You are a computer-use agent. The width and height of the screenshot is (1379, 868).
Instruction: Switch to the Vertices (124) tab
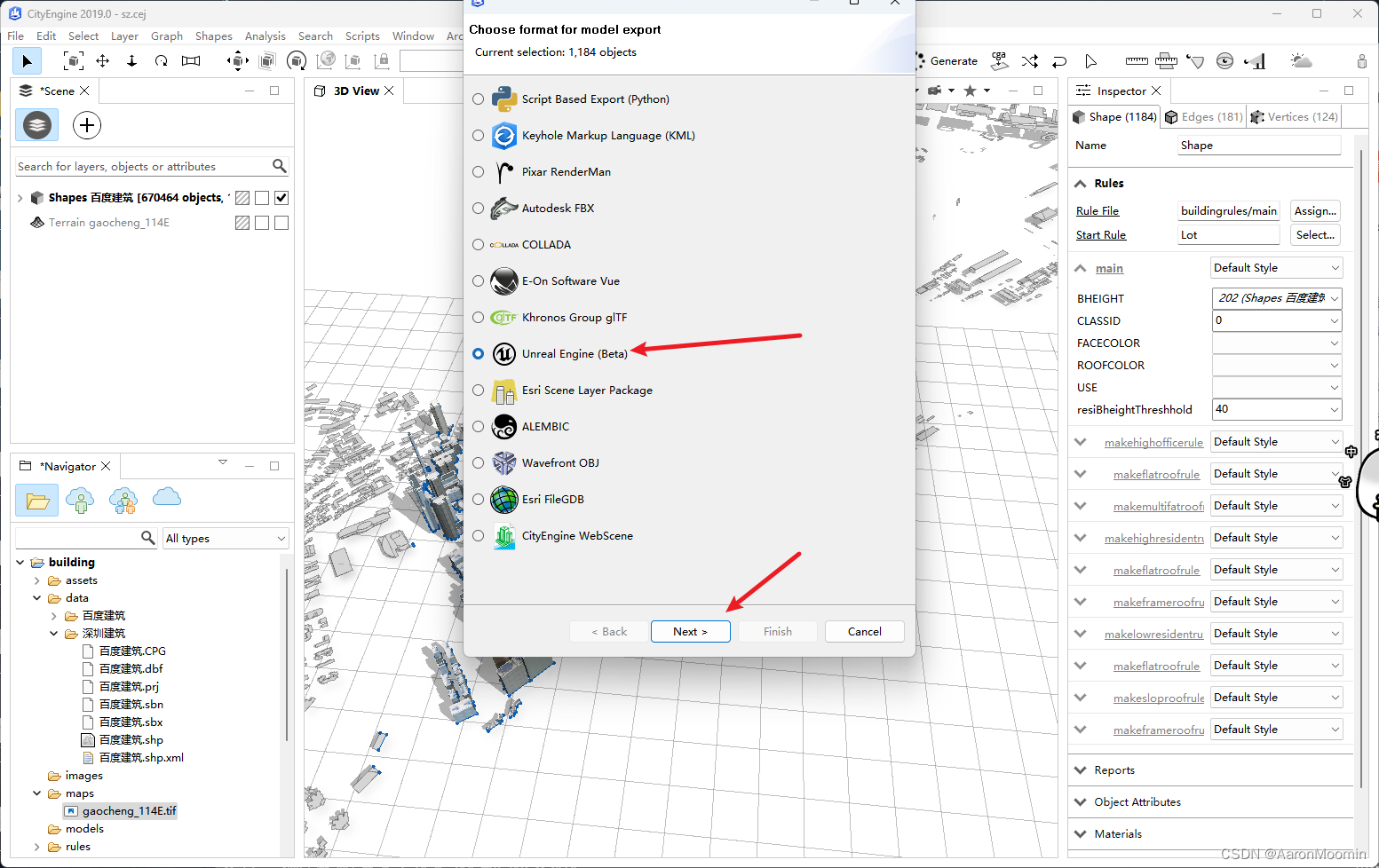click(1294, 117)
